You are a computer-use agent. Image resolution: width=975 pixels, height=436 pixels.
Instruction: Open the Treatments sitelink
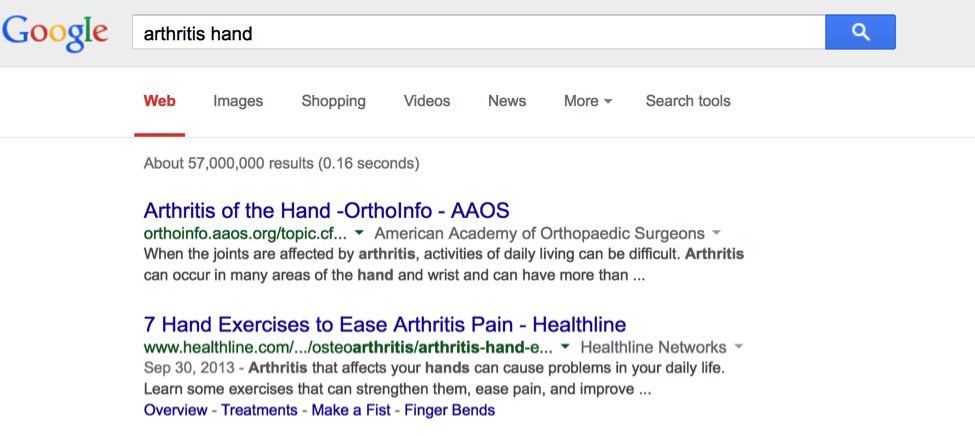point(259,410)
